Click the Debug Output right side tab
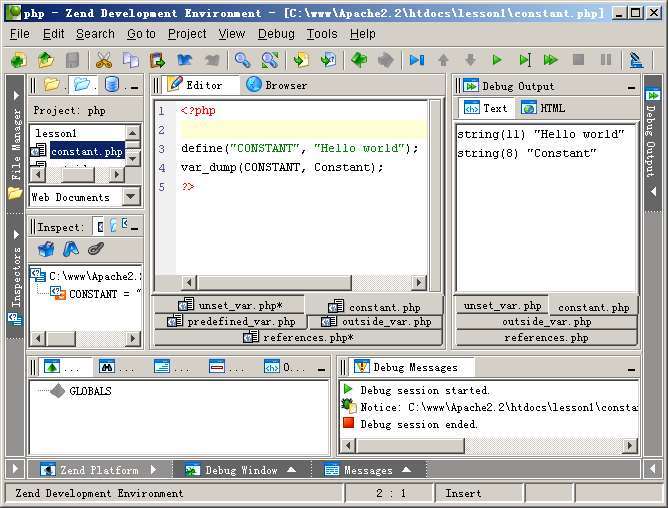This screenshot has width=668, height=508. click(652, 144)
